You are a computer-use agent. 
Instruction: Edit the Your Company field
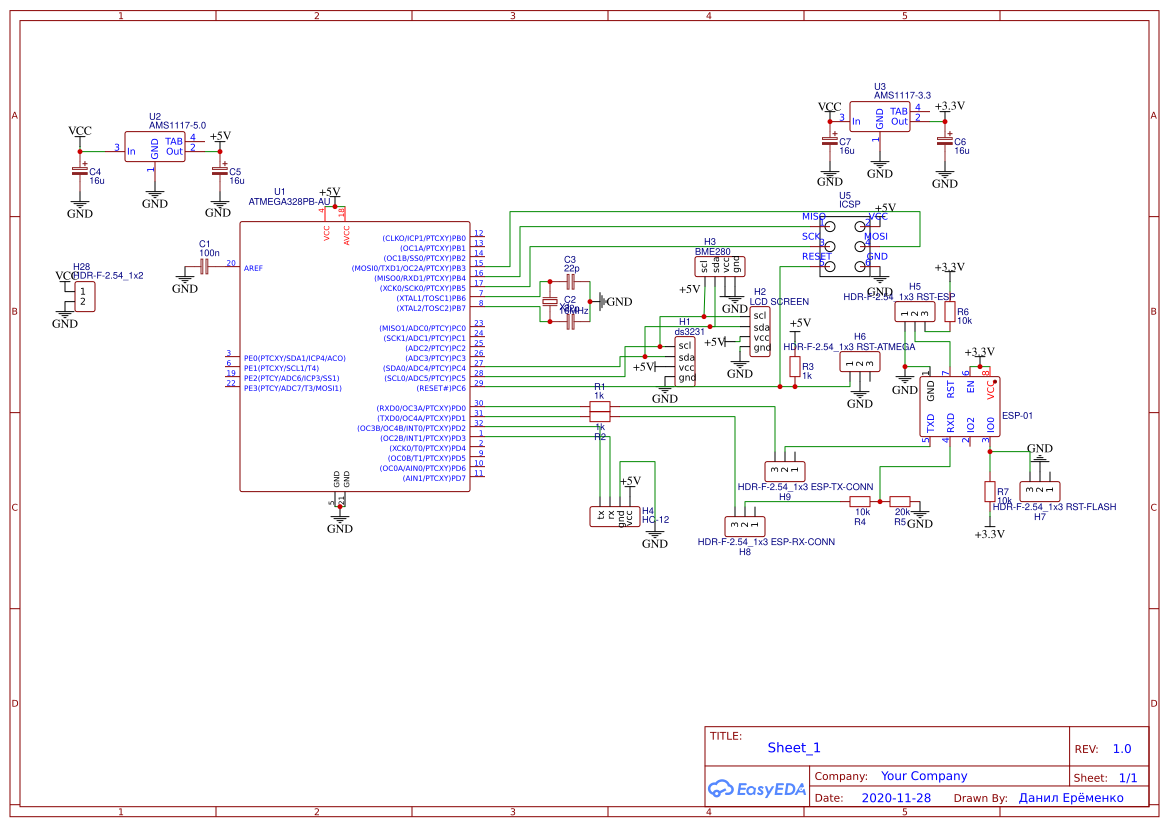click(923, 776)
